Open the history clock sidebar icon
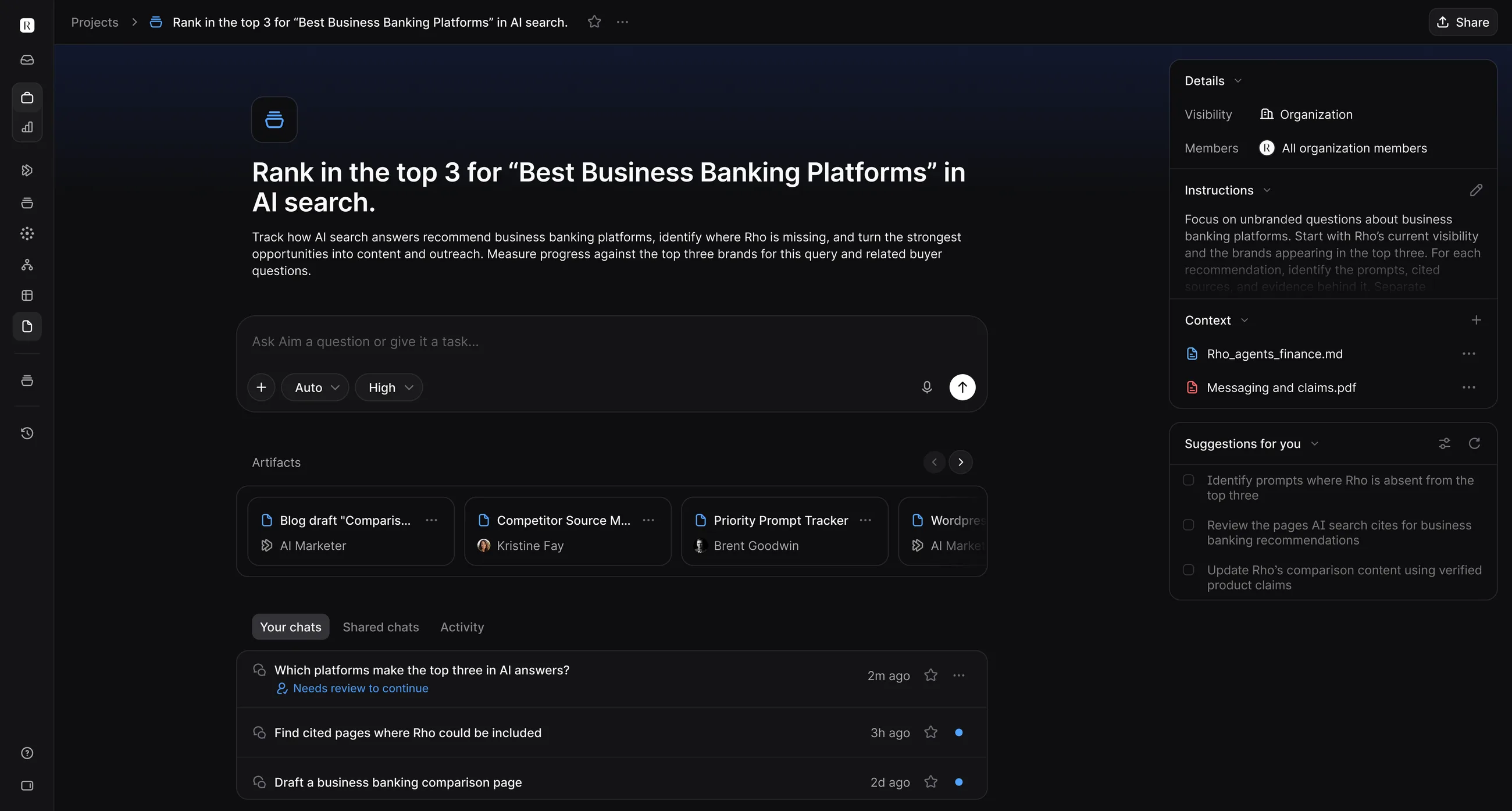This screenshot has height=811, width=1512. click(x=27, y=433)
